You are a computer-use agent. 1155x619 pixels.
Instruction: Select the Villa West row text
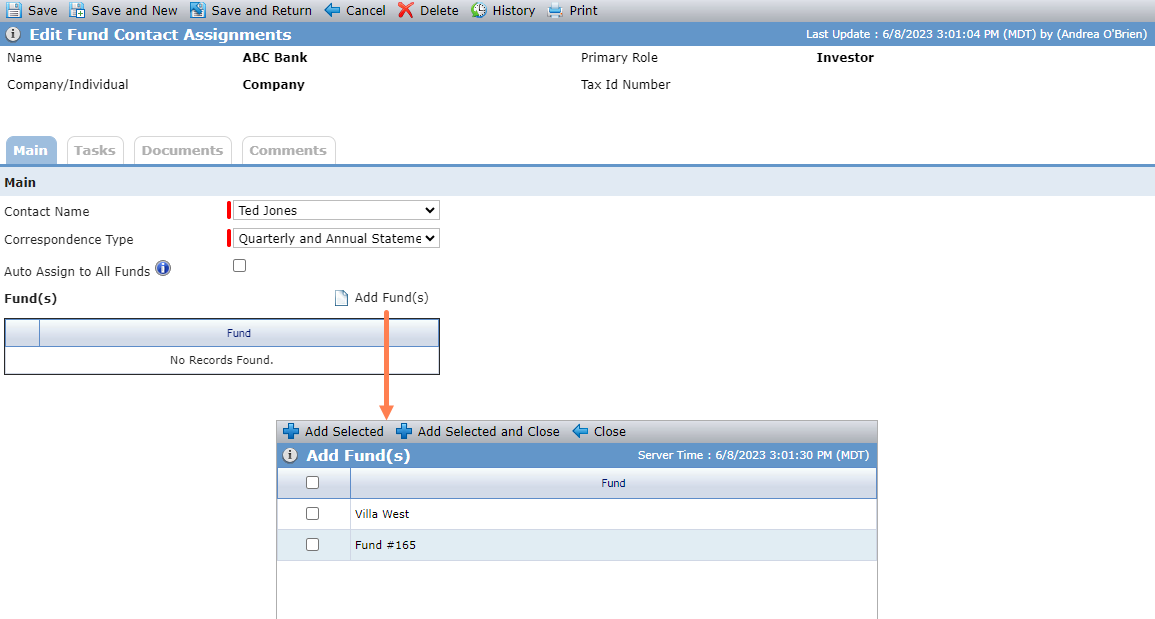(x=382, y=514)
